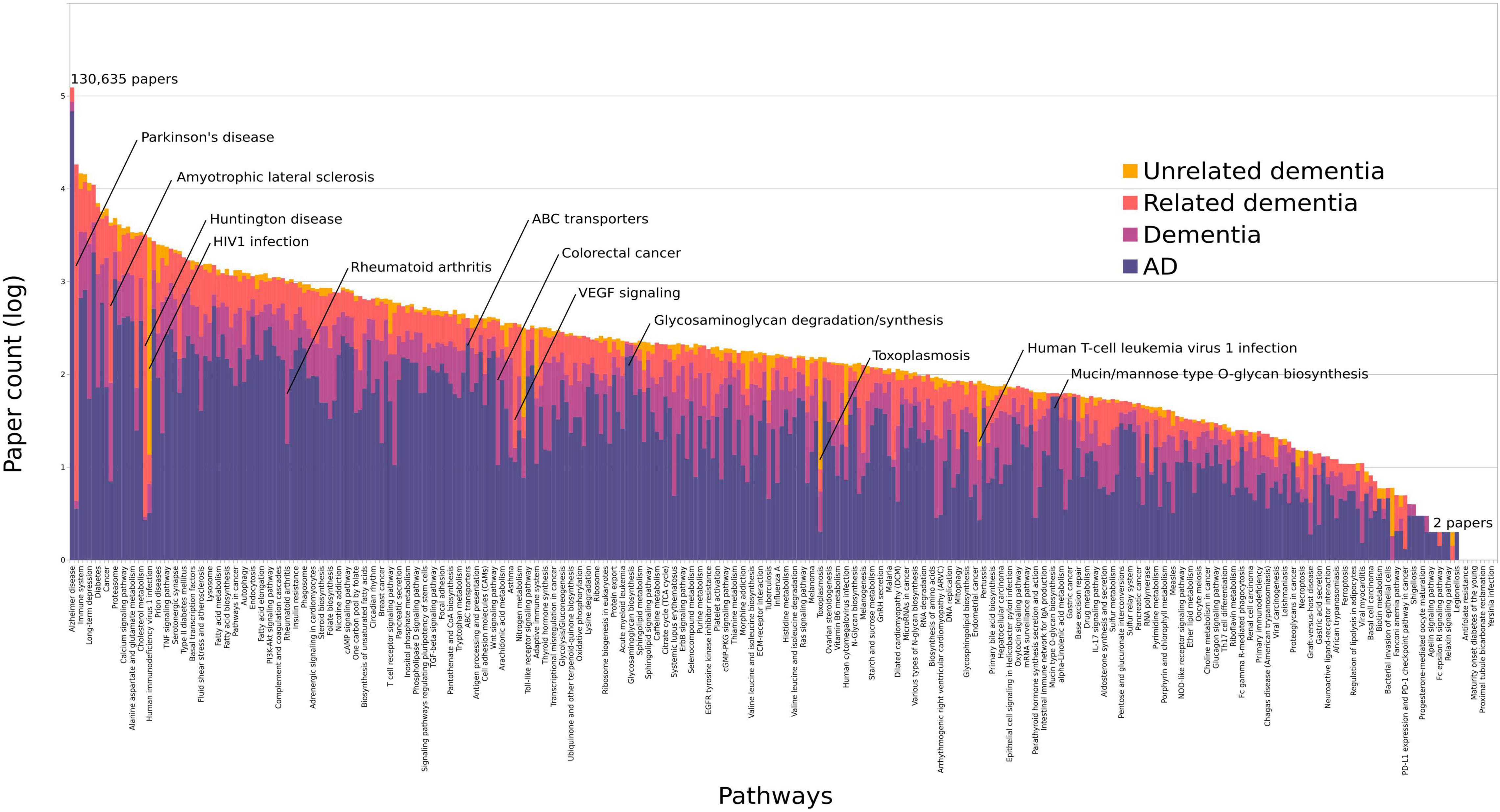Click the 'Amyotrophic lateral sclerosis' callout label
The height and width of the screenshot is (812, 1500).
click(x=276, y=177)
